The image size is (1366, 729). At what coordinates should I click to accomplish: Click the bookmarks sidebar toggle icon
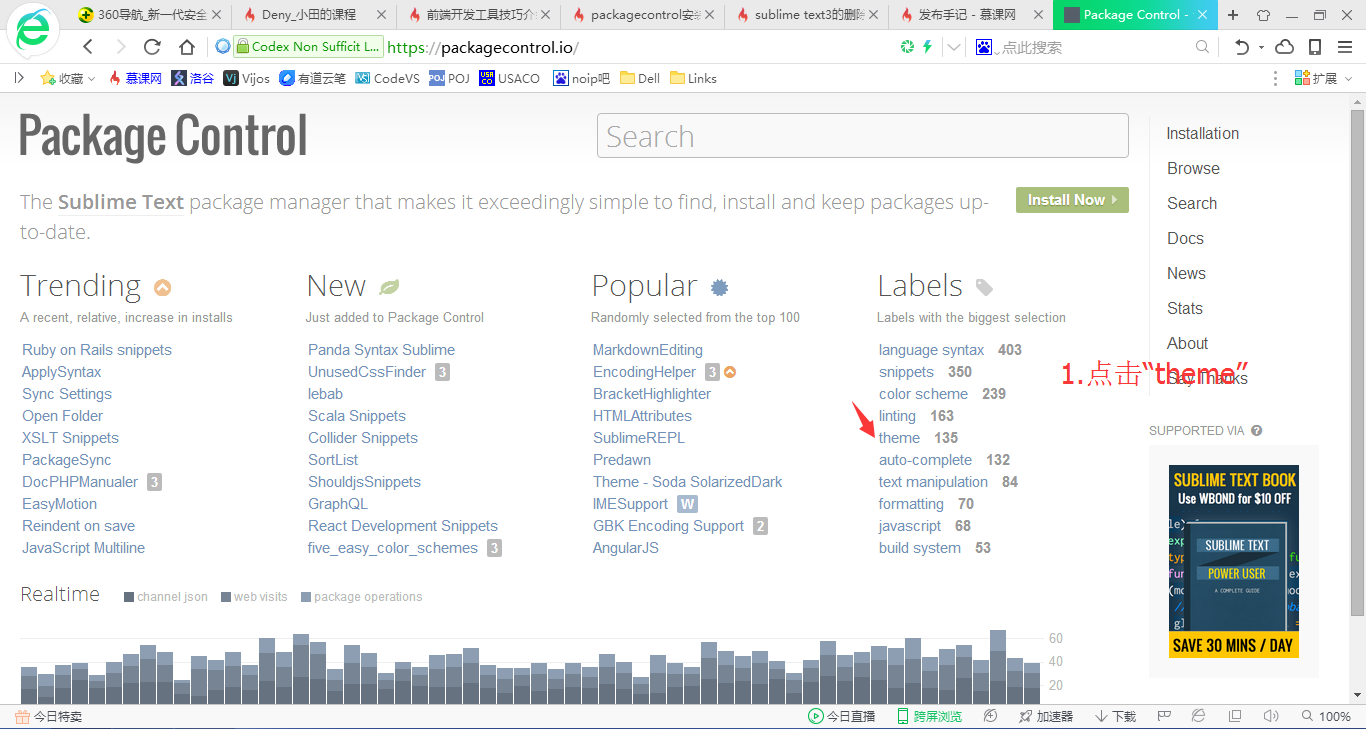point(19,78)
